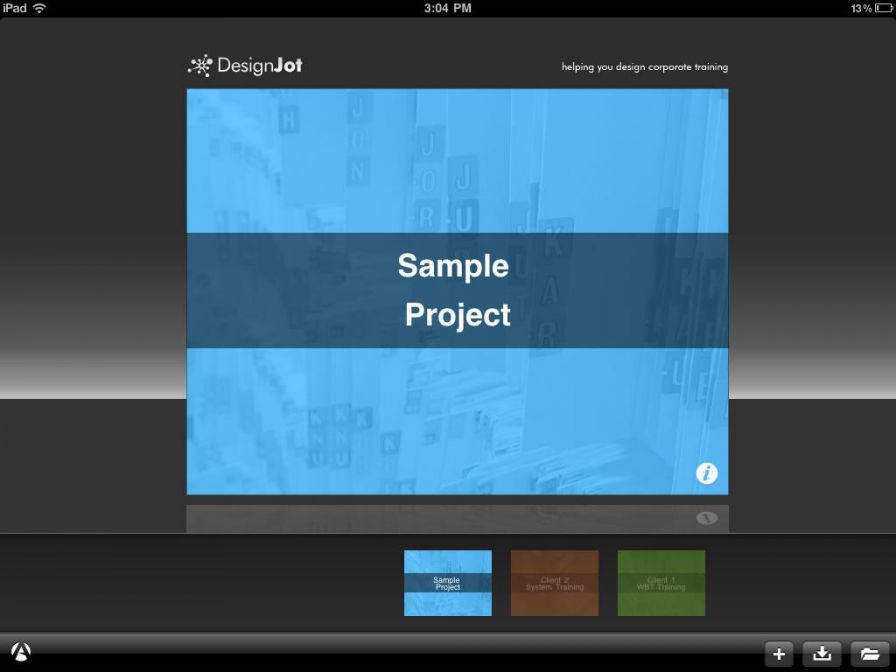The height and width of the screenshot is (672, 896).
Task: Tap the import/download icon in the bottom toolbar
Action: pos(821,653)
